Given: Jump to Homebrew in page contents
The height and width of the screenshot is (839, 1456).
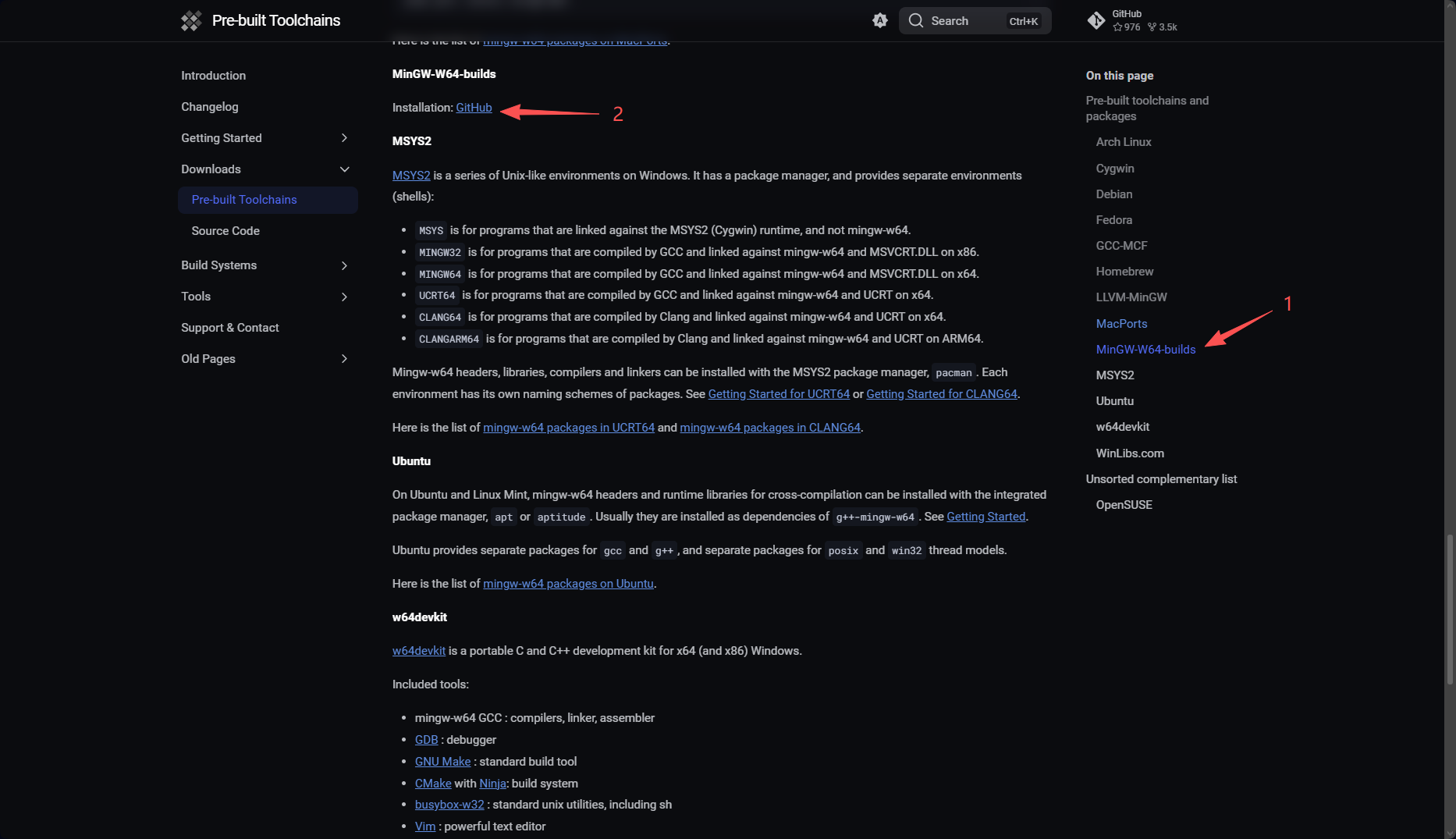Looking at the screenshot, I should tap(1124, 272).
